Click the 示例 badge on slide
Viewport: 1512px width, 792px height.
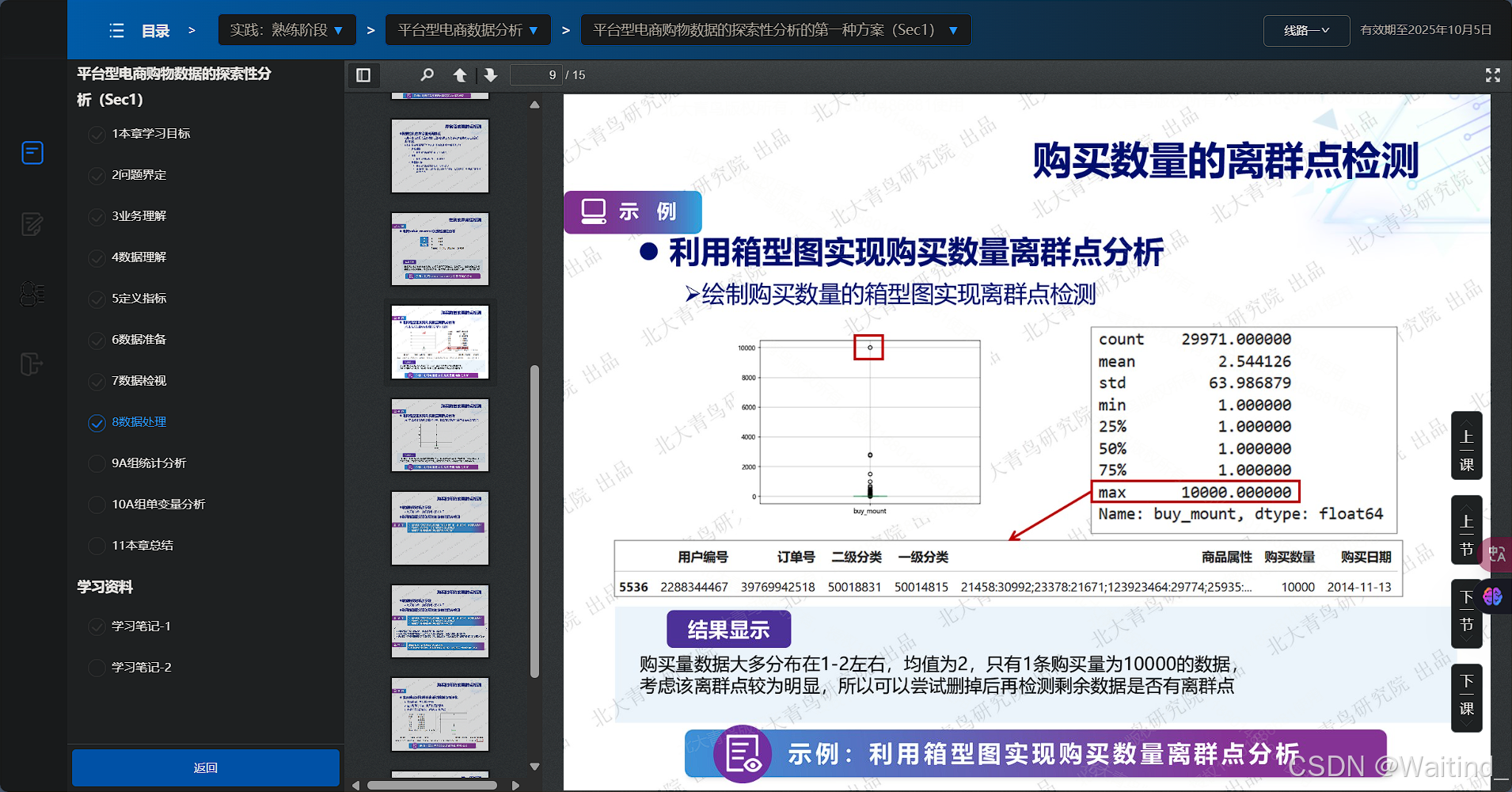click(632, 211)
